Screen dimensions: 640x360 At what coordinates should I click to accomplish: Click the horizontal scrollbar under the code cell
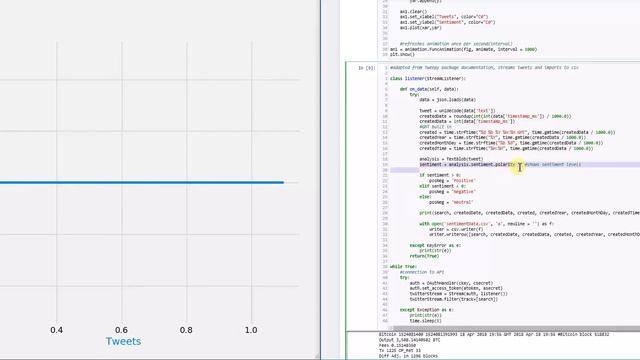pyautogui.click(x=516, y=328)
